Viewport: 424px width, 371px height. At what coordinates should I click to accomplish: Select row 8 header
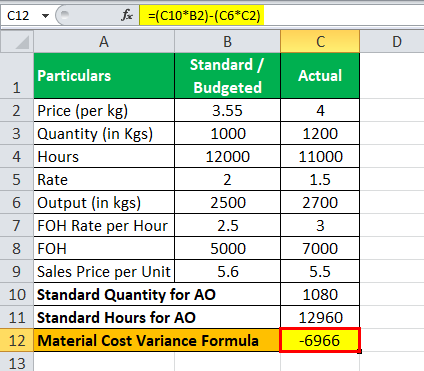tap(17, 248)
